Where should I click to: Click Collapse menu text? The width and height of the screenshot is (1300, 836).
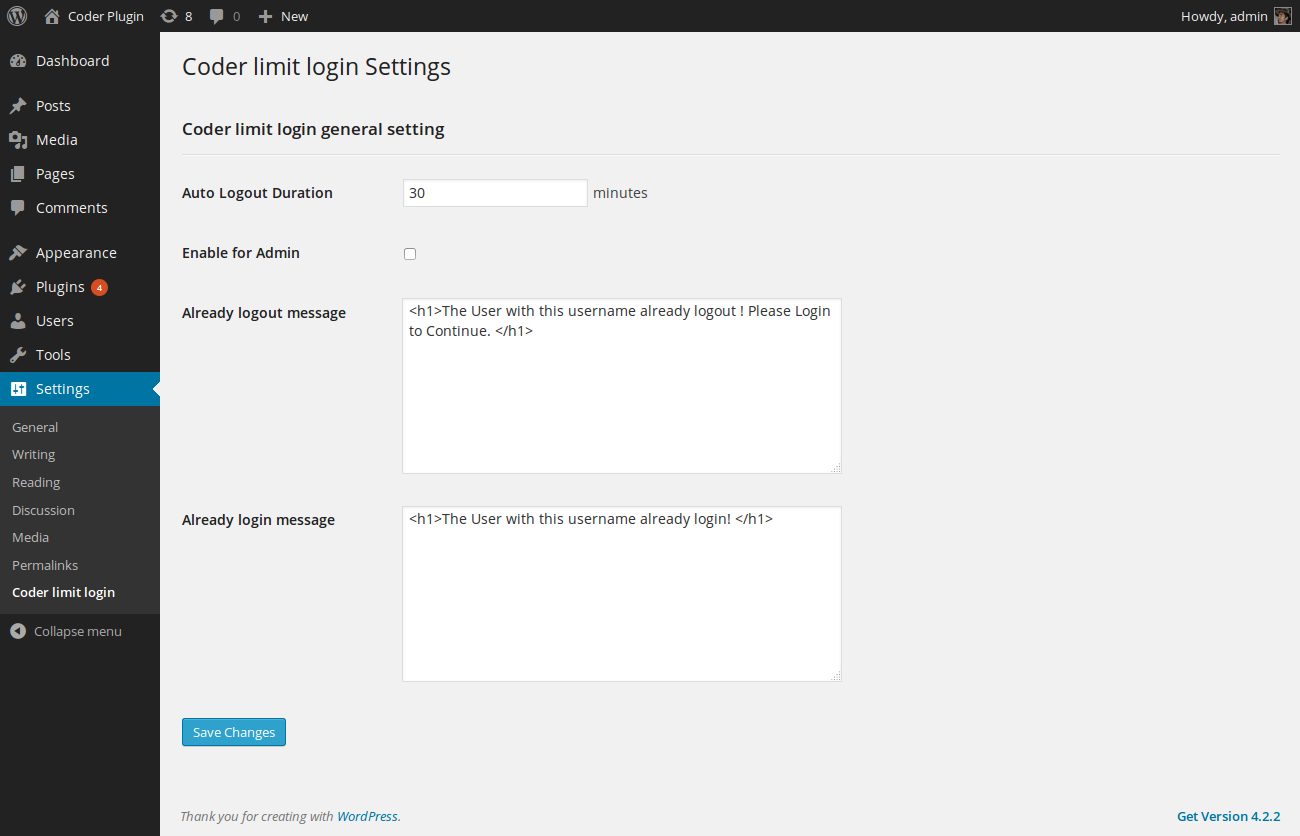point(78,631)
